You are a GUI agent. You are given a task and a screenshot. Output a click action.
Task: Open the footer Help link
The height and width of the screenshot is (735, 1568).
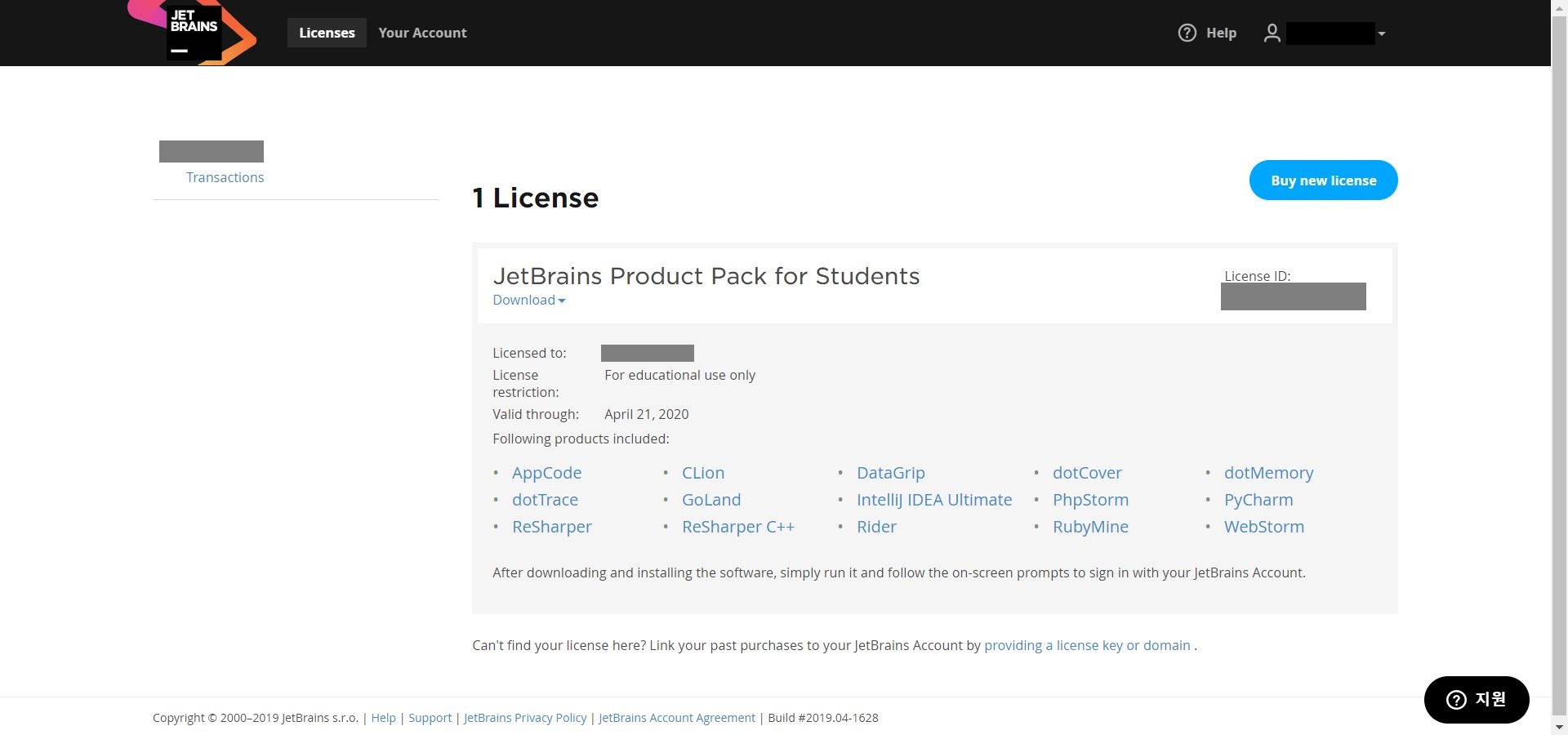click(383, 718)
